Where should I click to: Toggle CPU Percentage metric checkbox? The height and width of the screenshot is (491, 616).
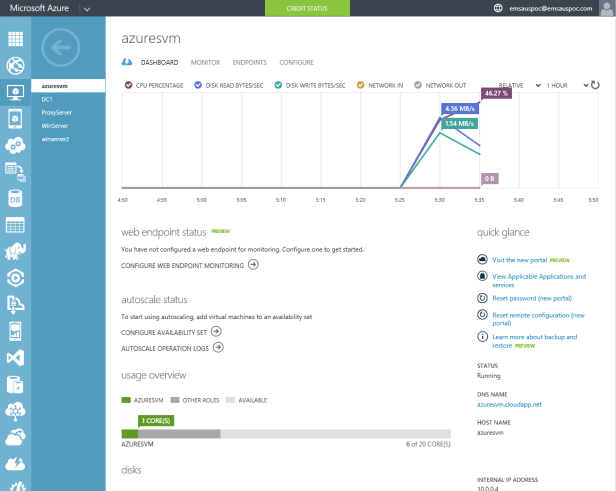click(x=126, y=86)
